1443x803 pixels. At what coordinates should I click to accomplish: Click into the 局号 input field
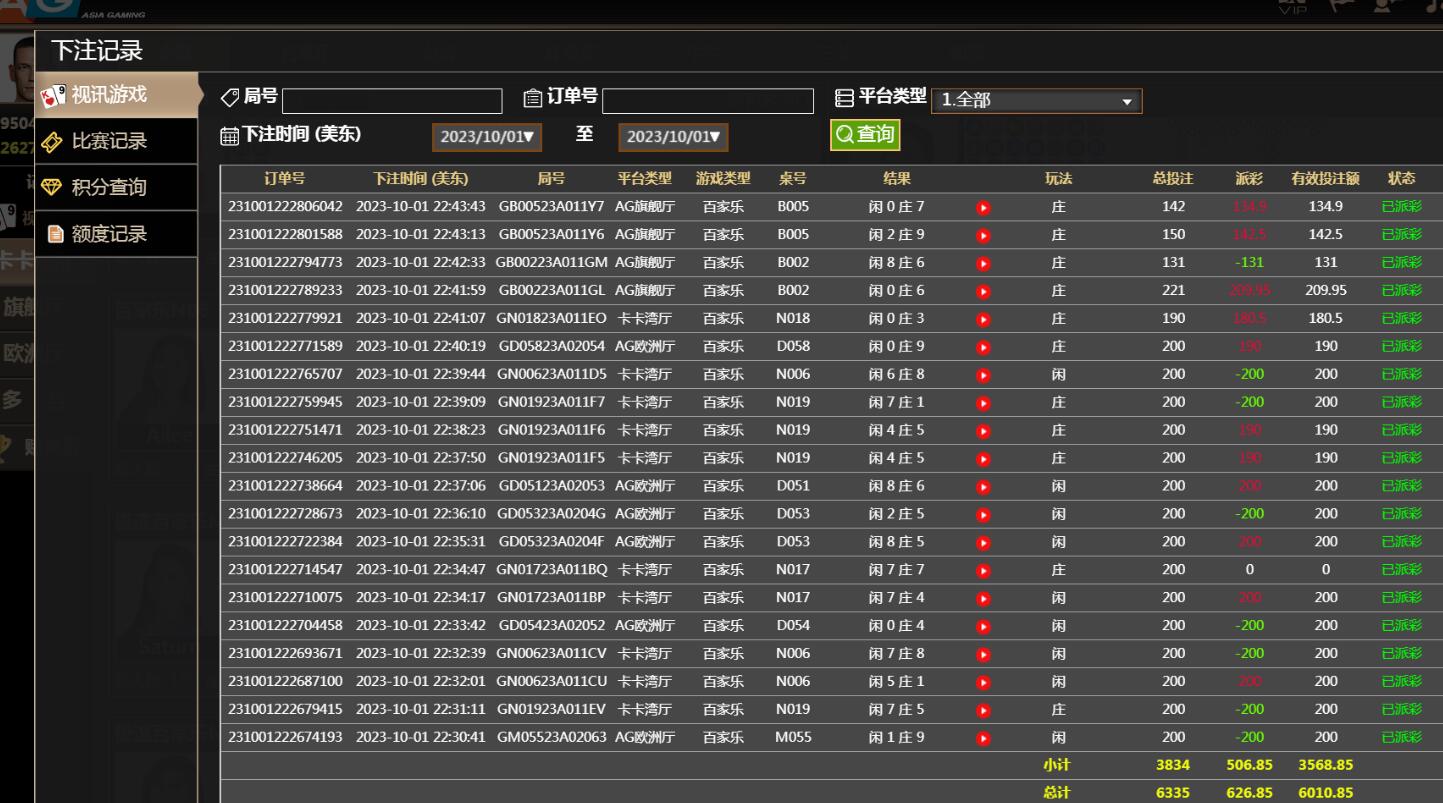[x=392, y=101]
